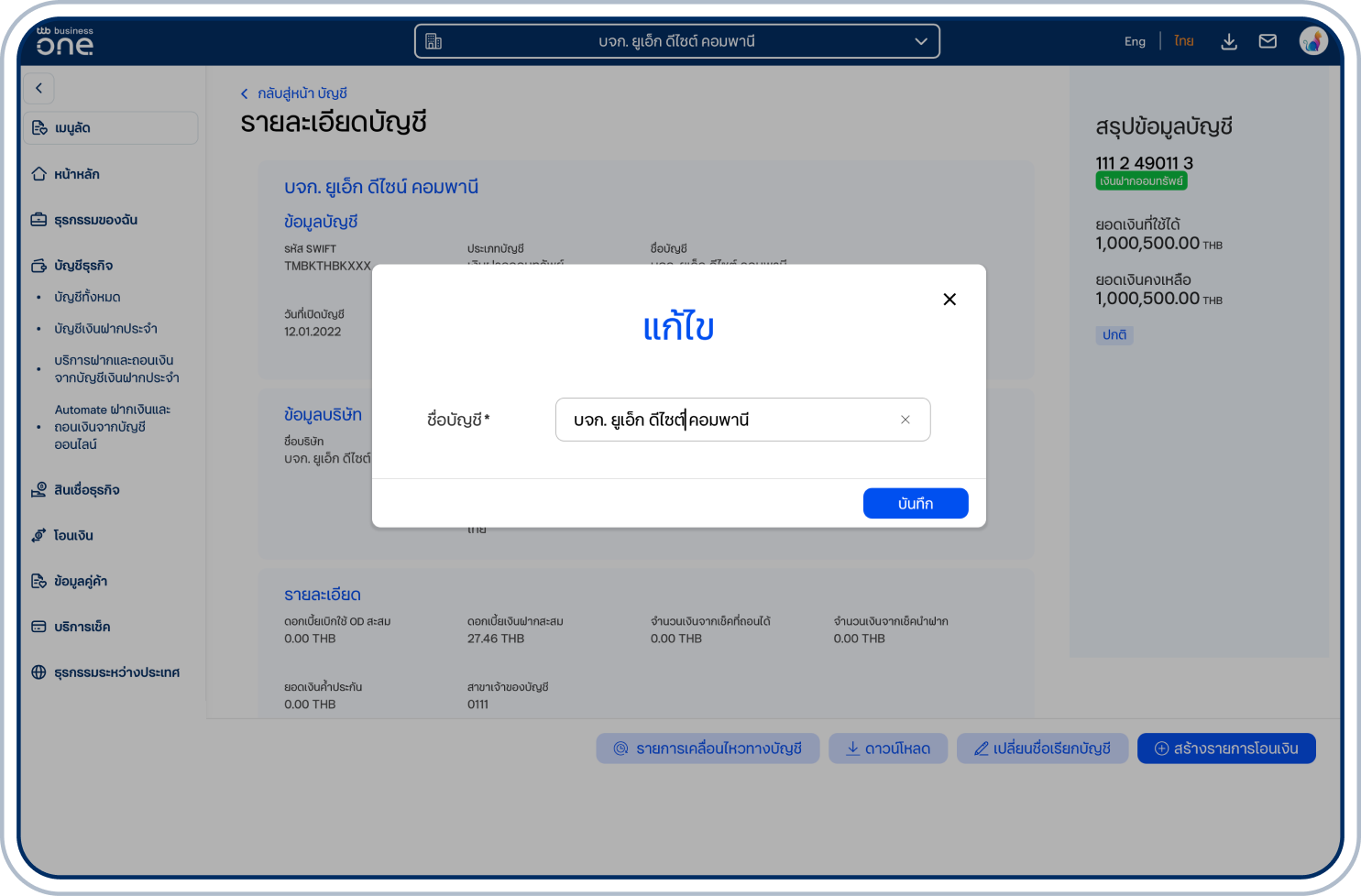Open สินเชื่อธุรกิจ from sidebar
Screen dimensions: 1361x896
pyautogui.click(x=86, y=490)
